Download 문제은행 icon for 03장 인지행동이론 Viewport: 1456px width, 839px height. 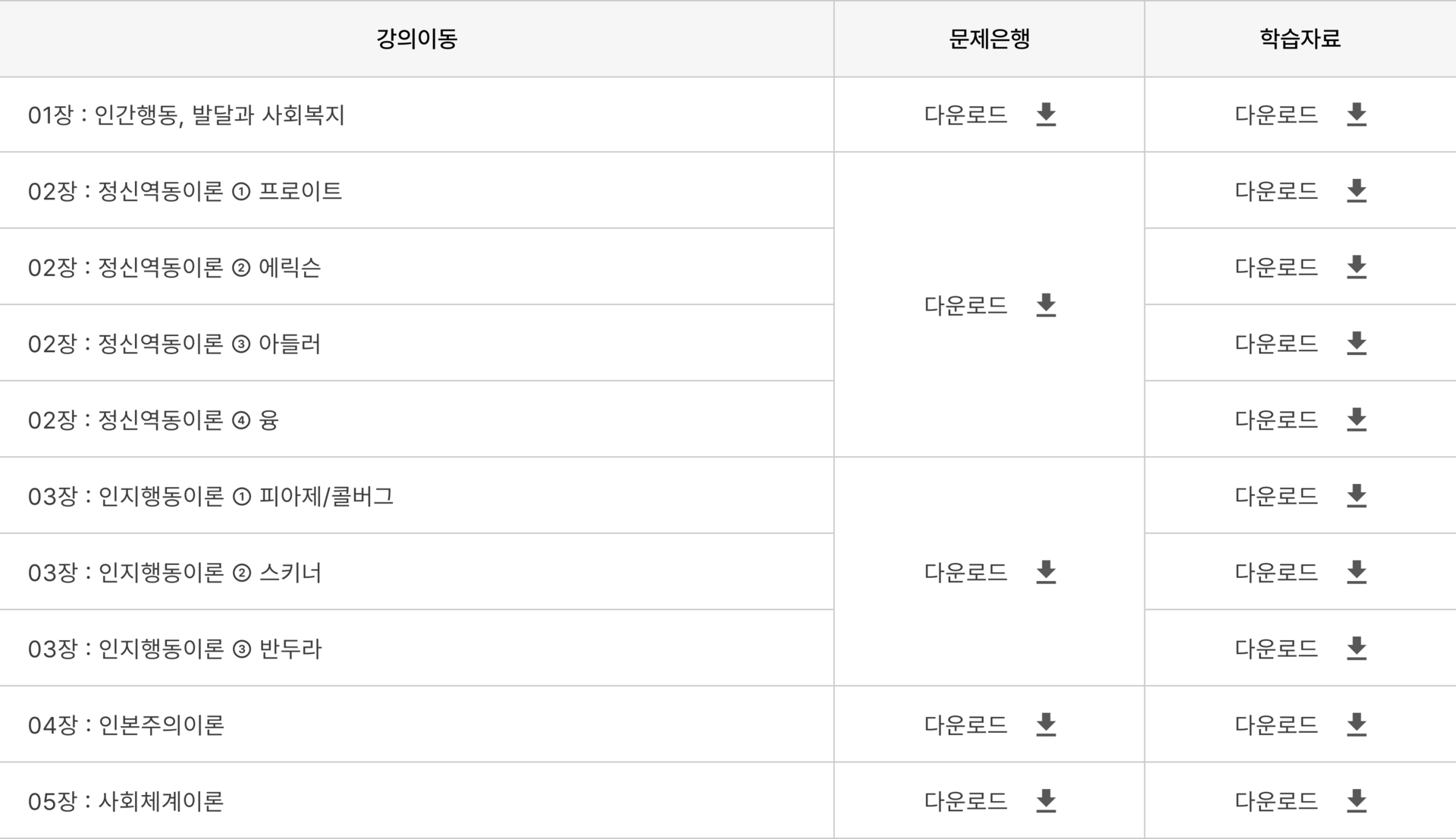(1046, 572)
